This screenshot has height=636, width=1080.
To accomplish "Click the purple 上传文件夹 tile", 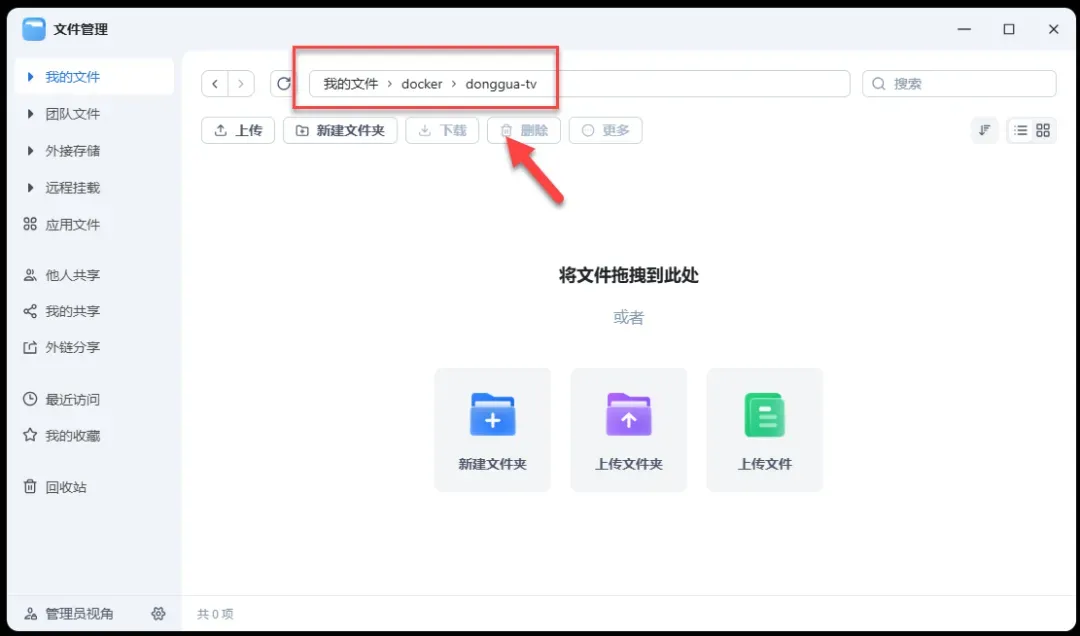I will click(x=628, y=429).
